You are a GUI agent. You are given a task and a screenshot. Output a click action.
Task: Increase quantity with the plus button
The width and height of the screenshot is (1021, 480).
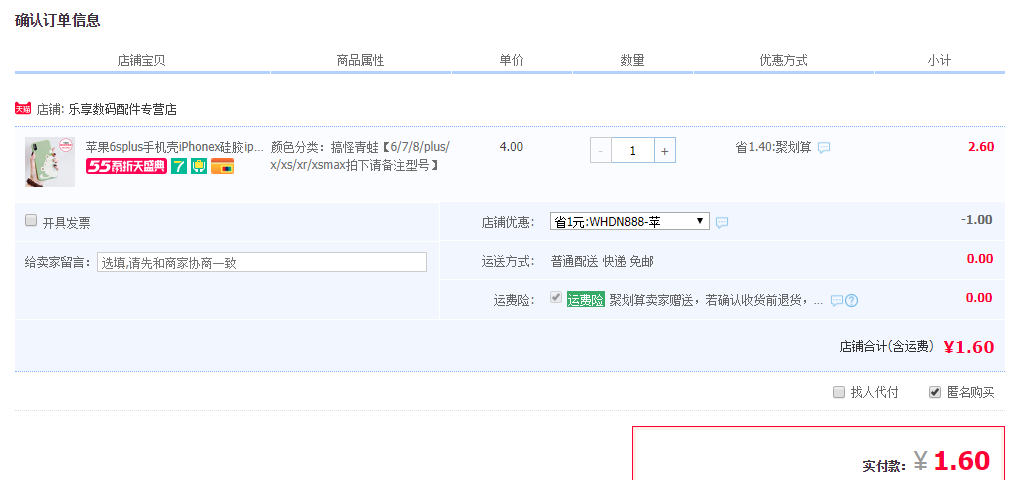tap(664, 150)
